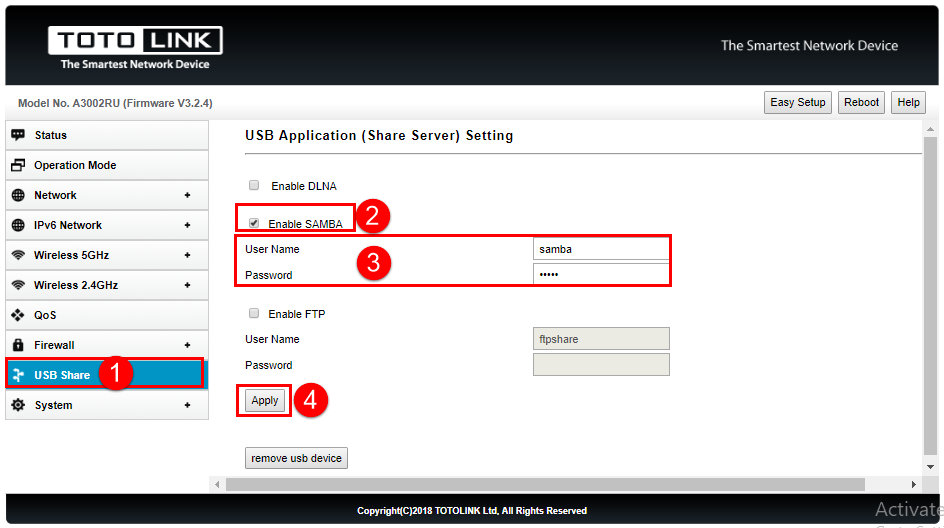Click the Network globe icon
Viewport: 944px width, 528px height.
[x=18, y=195]
